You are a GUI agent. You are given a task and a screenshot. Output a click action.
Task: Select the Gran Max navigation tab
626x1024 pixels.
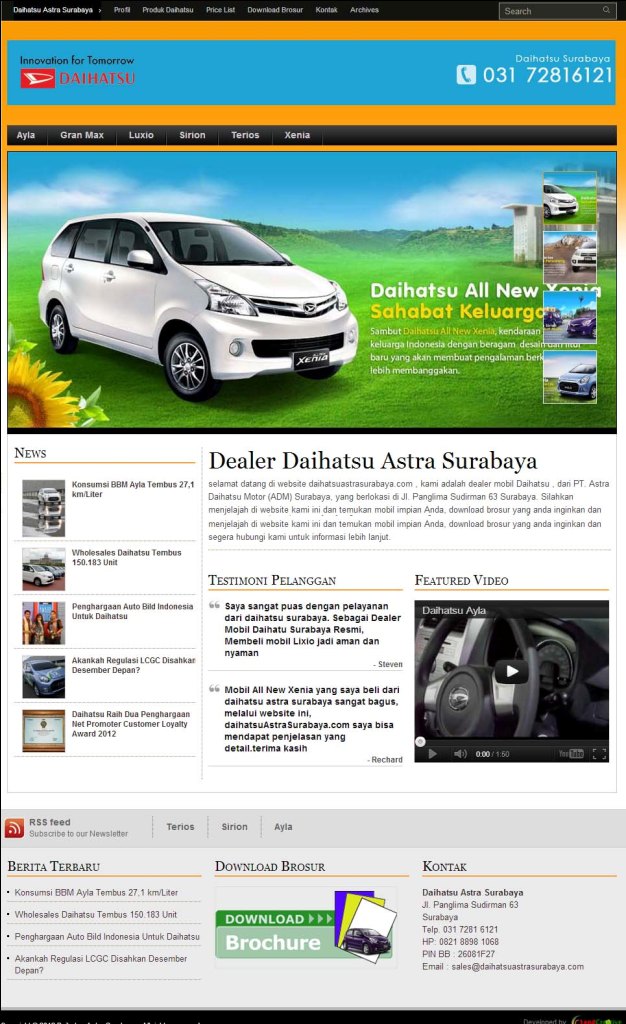click(x=82, y=135)
